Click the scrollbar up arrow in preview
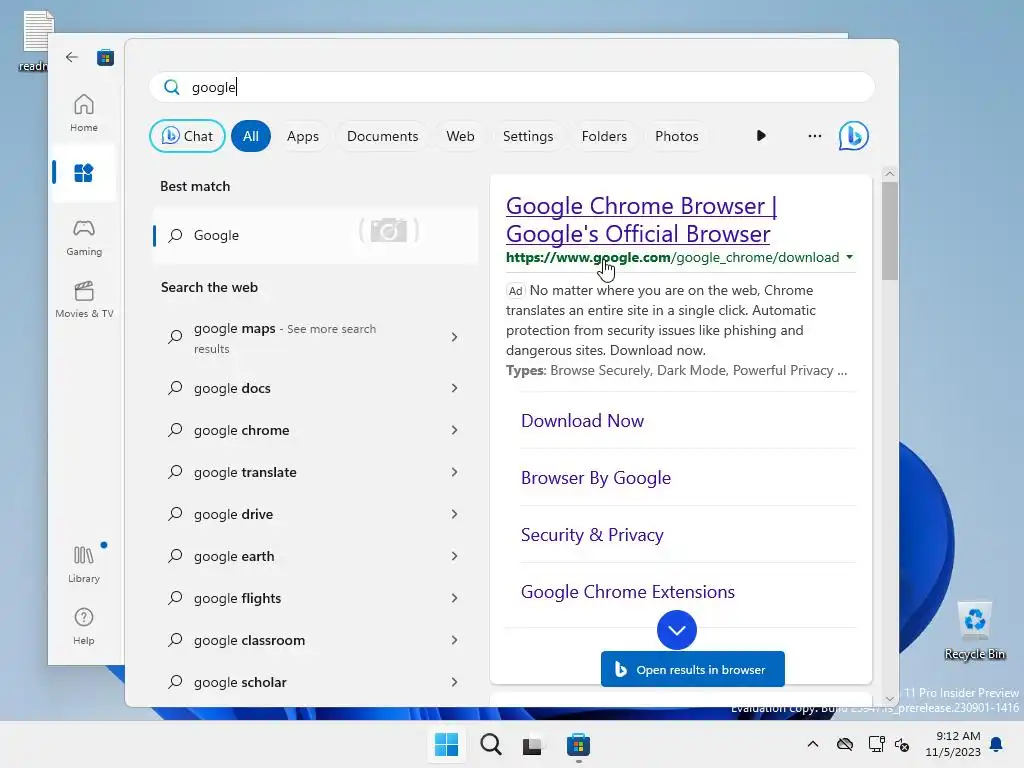The image size is (1024, 768). (889, 174)
